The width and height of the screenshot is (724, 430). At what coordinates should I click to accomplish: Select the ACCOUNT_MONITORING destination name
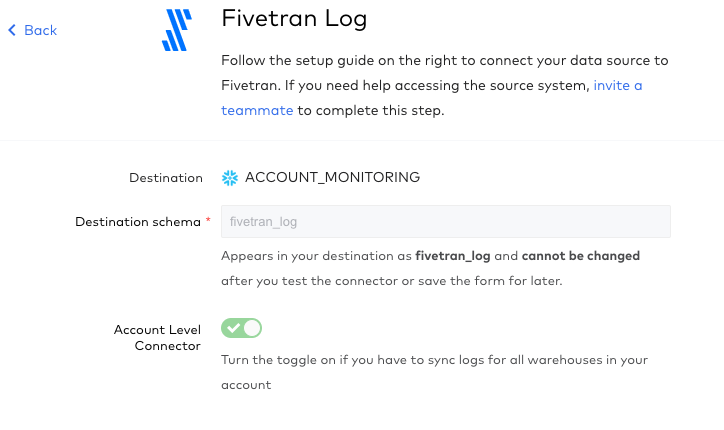[332, 177]
